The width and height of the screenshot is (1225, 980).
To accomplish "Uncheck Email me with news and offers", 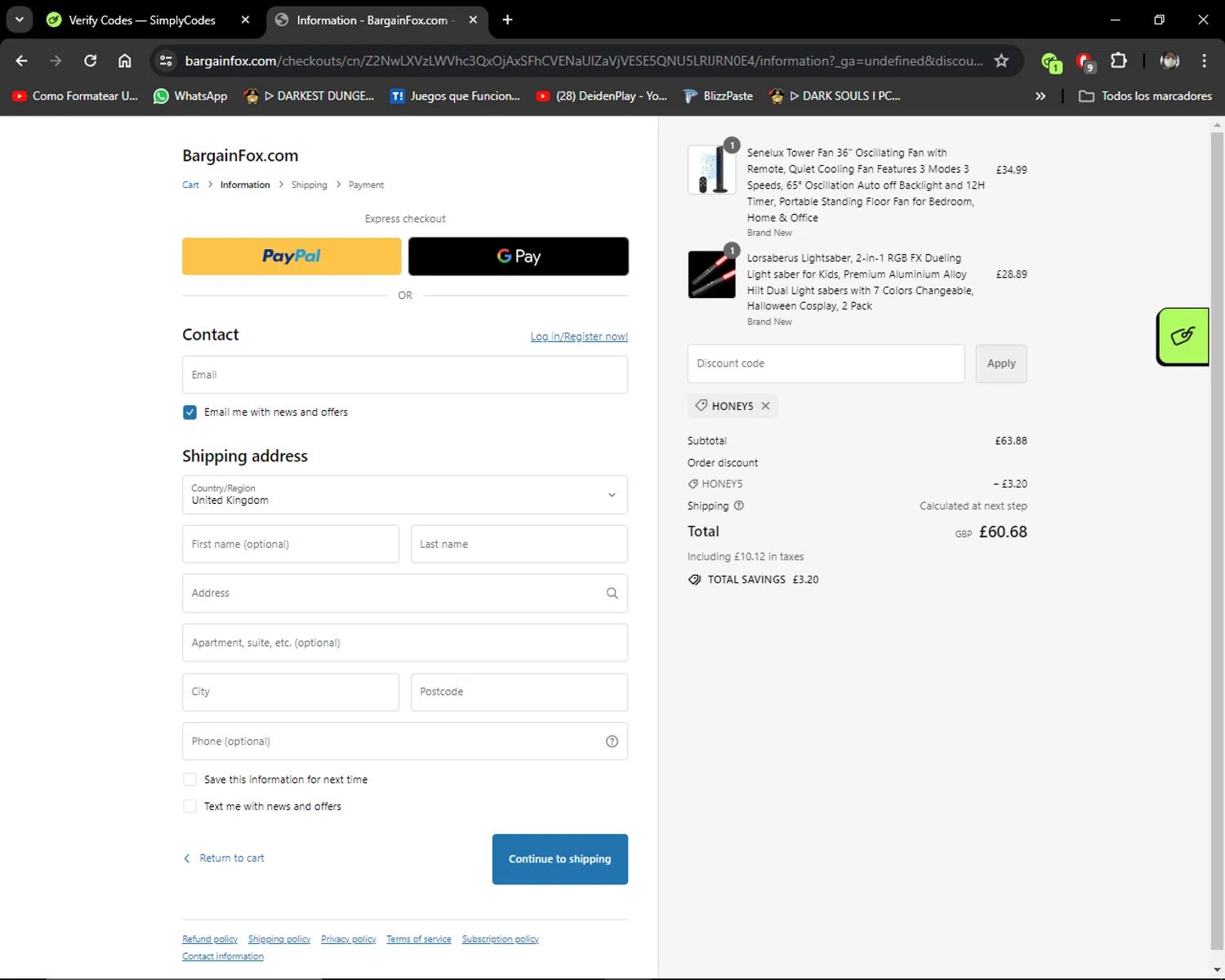I will (189, 412).
